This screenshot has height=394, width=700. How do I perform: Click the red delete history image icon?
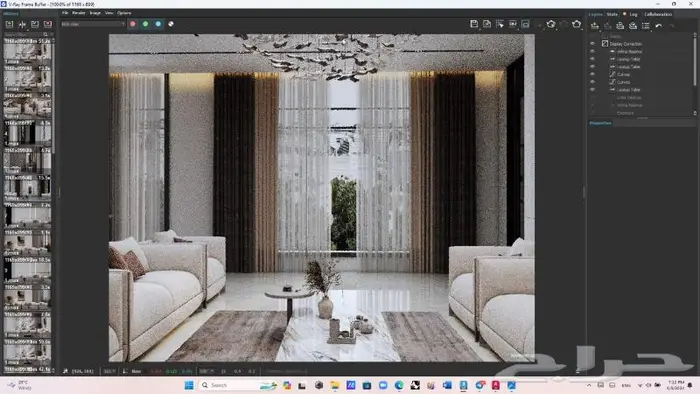point(48,24)
